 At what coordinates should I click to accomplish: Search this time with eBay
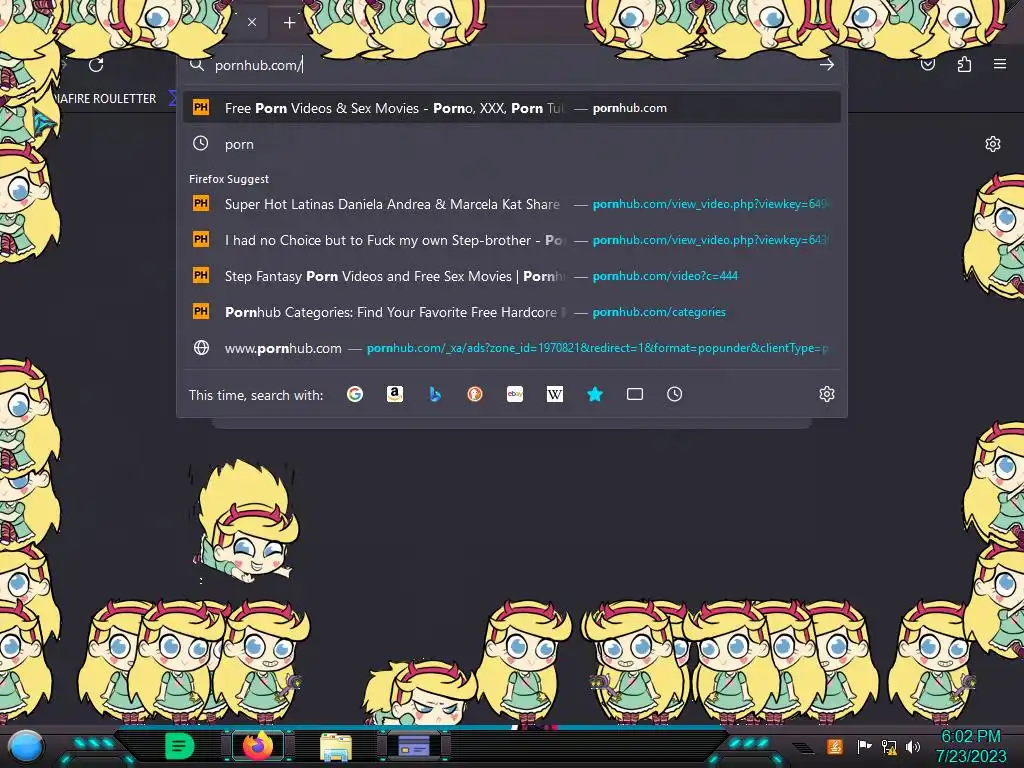515,394
